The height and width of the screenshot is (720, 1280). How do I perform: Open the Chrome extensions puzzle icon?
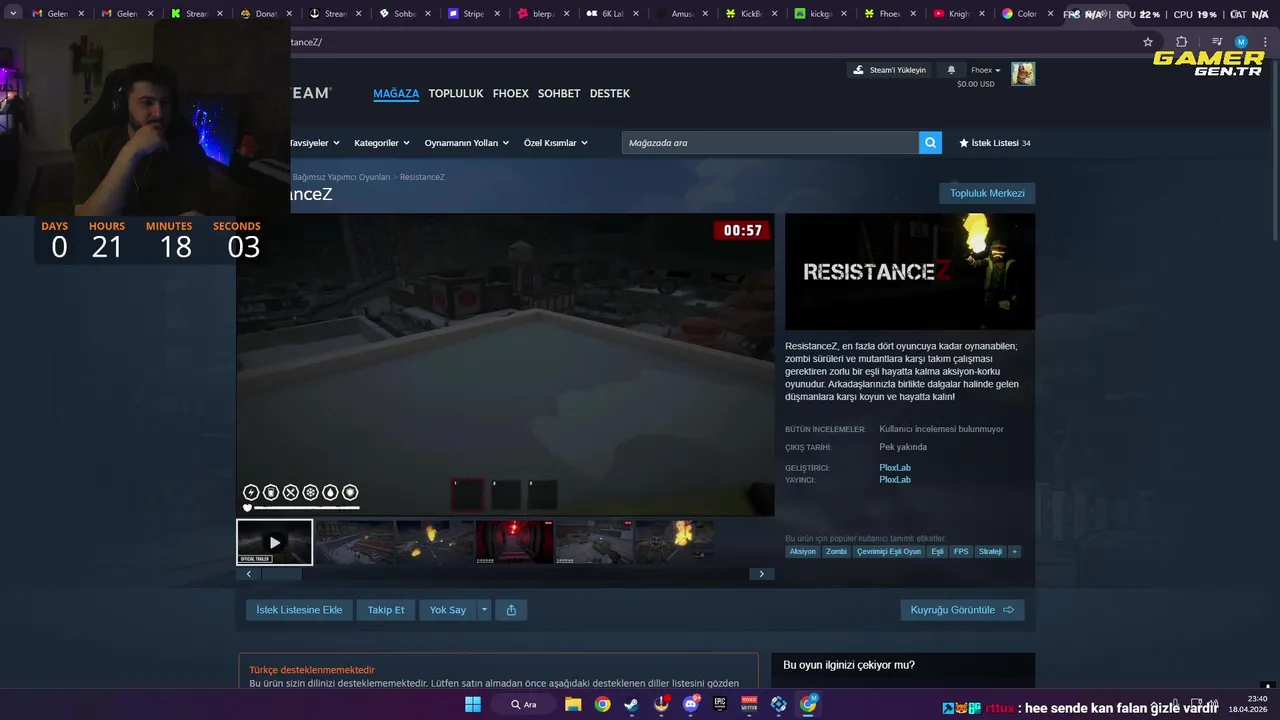pyautogui.click(x=1181, y=42)
